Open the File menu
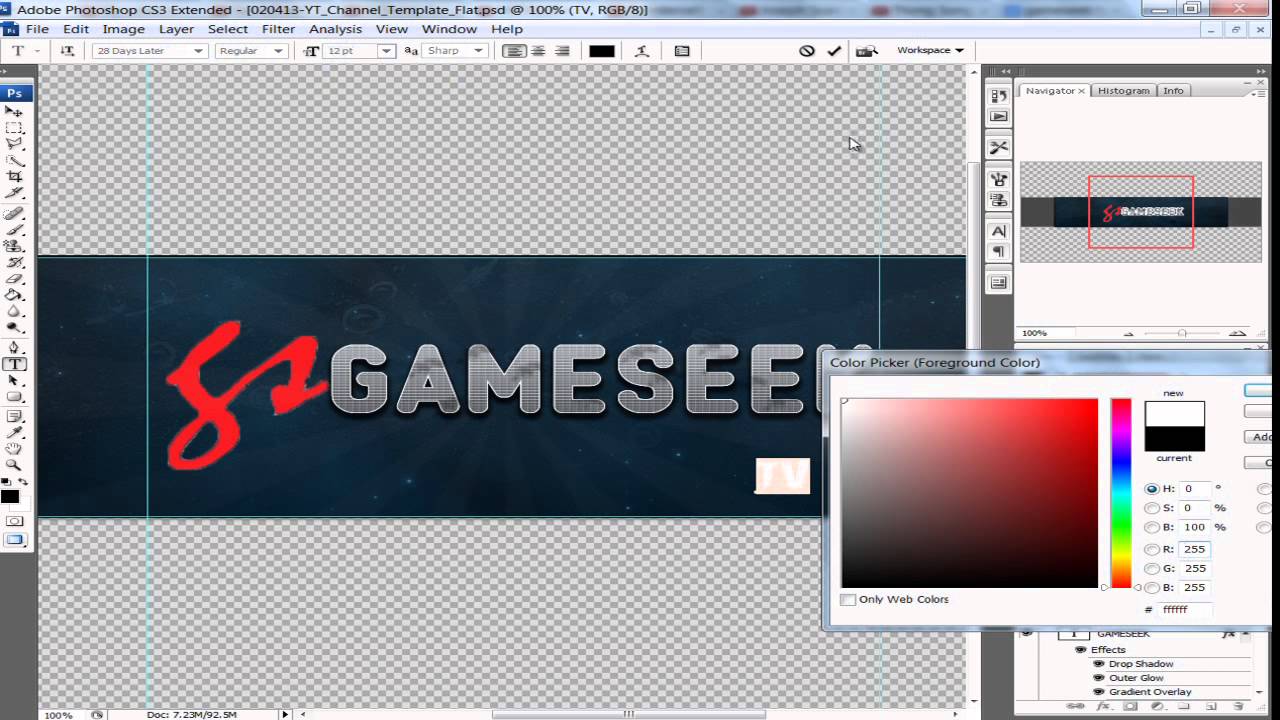This screenshot has height=720, width=1280. [x=37, y=29]
